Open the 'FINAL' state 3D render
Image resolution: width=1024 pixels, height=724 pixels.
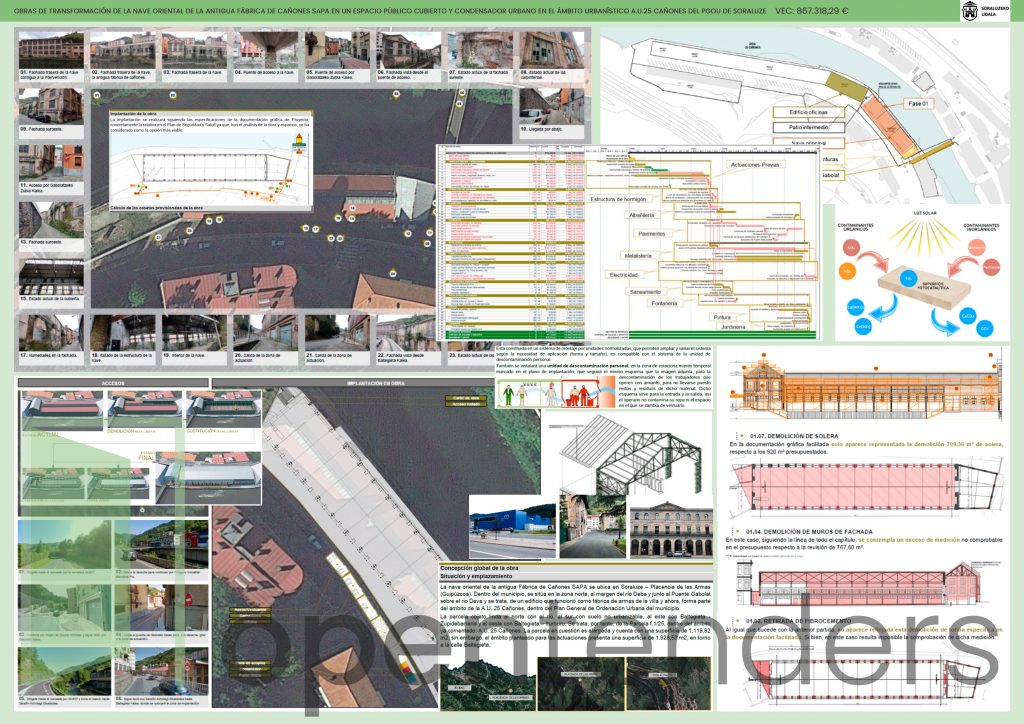[208, 478]
